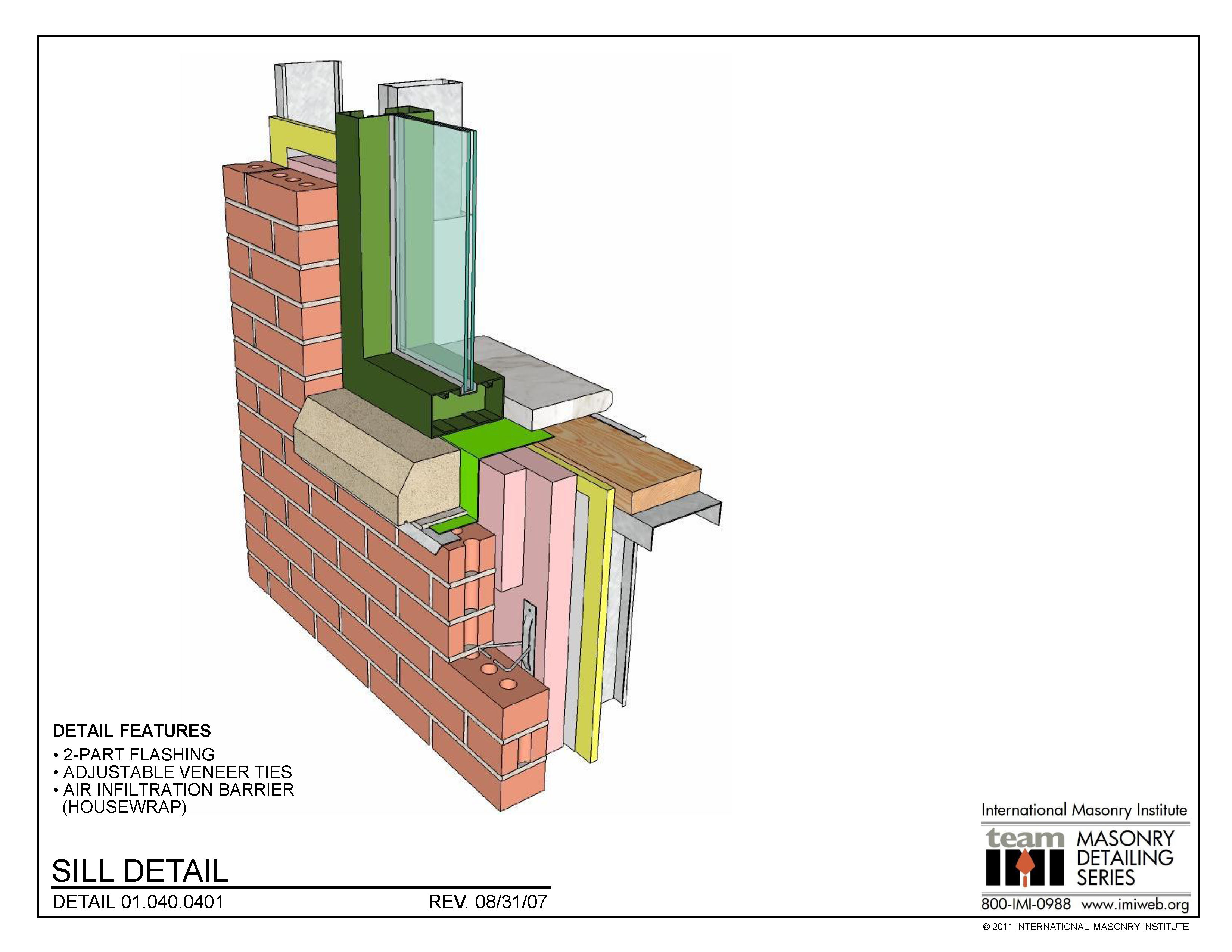Click the DETAIL FEATURES heading

[x=131, y=731]
